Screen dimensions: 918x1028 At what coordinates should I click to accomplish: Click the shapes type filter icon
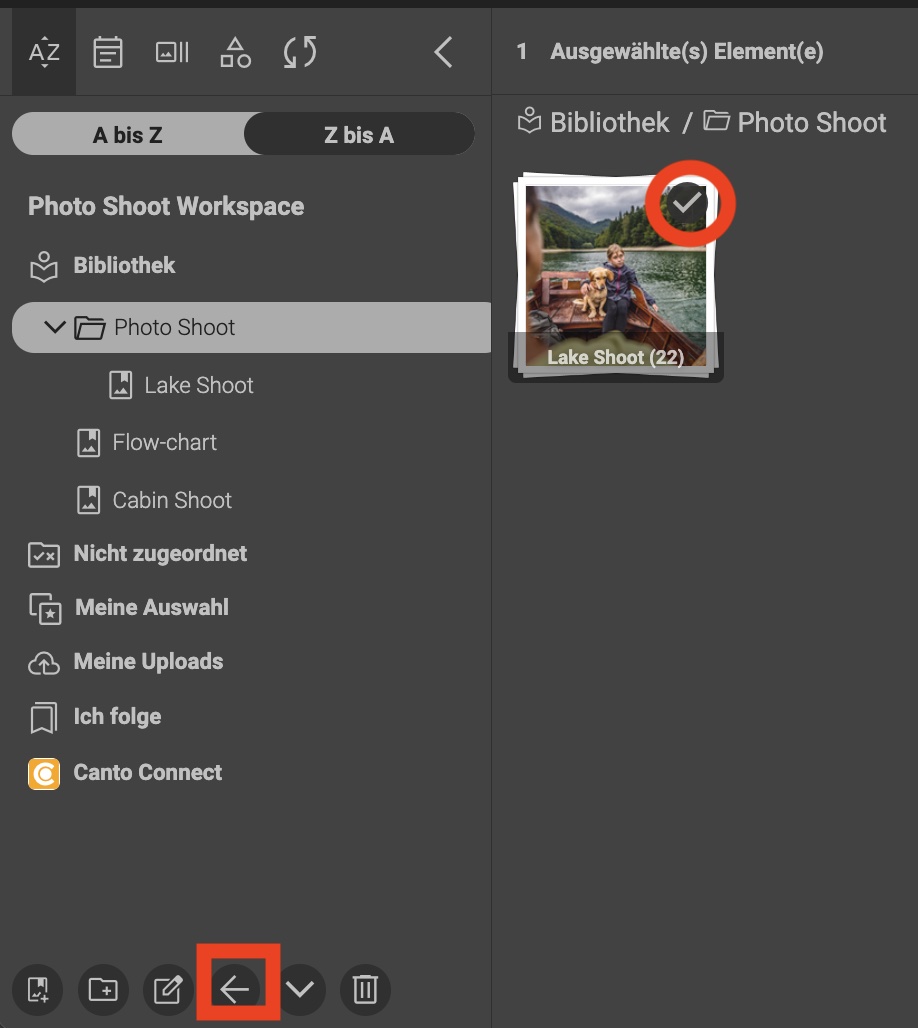click(235, 53)
